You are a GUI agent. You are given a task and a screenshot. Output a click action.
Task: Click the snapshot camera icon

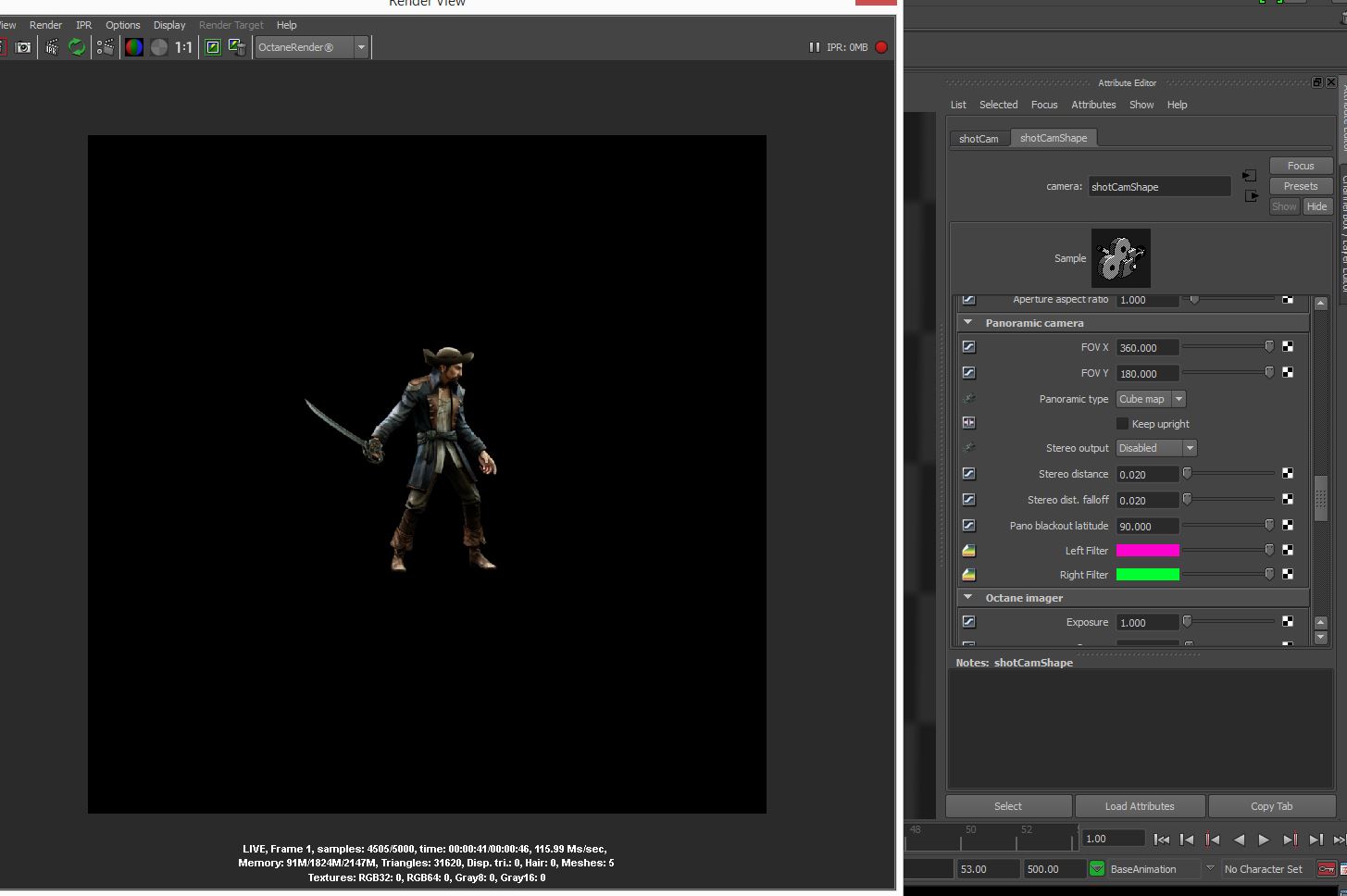(x=23, y=47)
